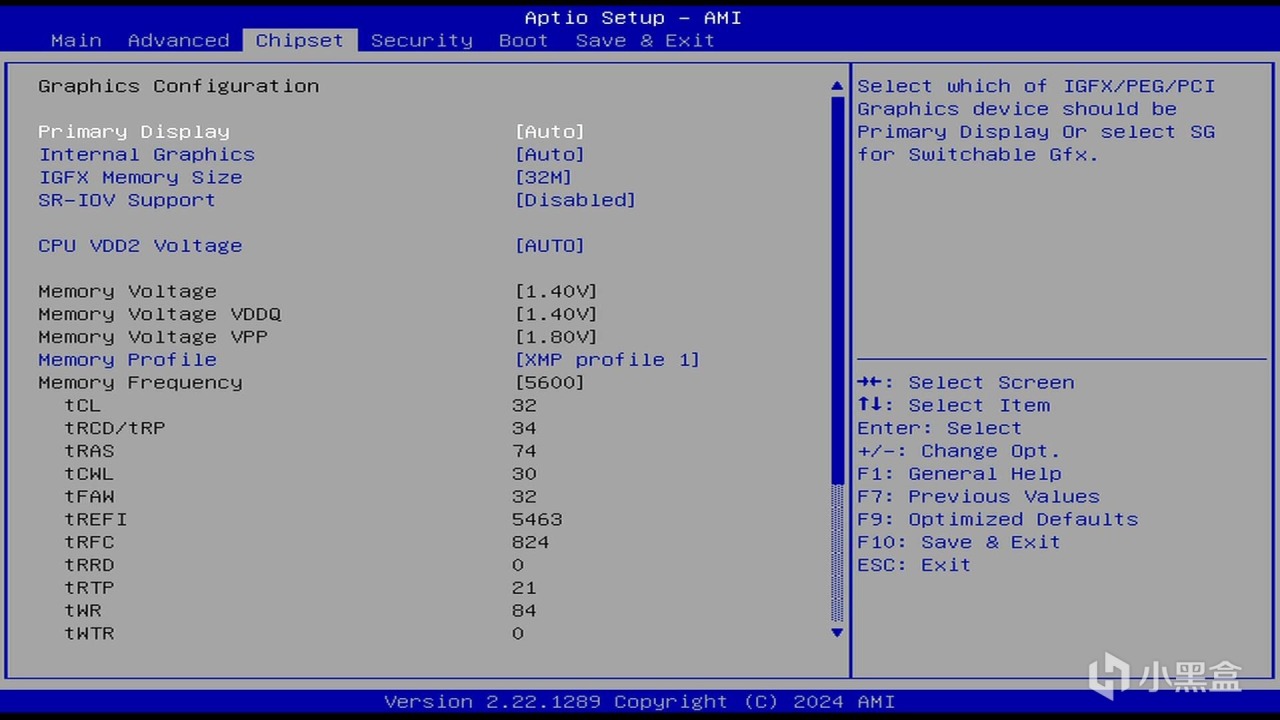Select the tWR timing row
This screenshot has height=720, width=1280.
point(83,610)
